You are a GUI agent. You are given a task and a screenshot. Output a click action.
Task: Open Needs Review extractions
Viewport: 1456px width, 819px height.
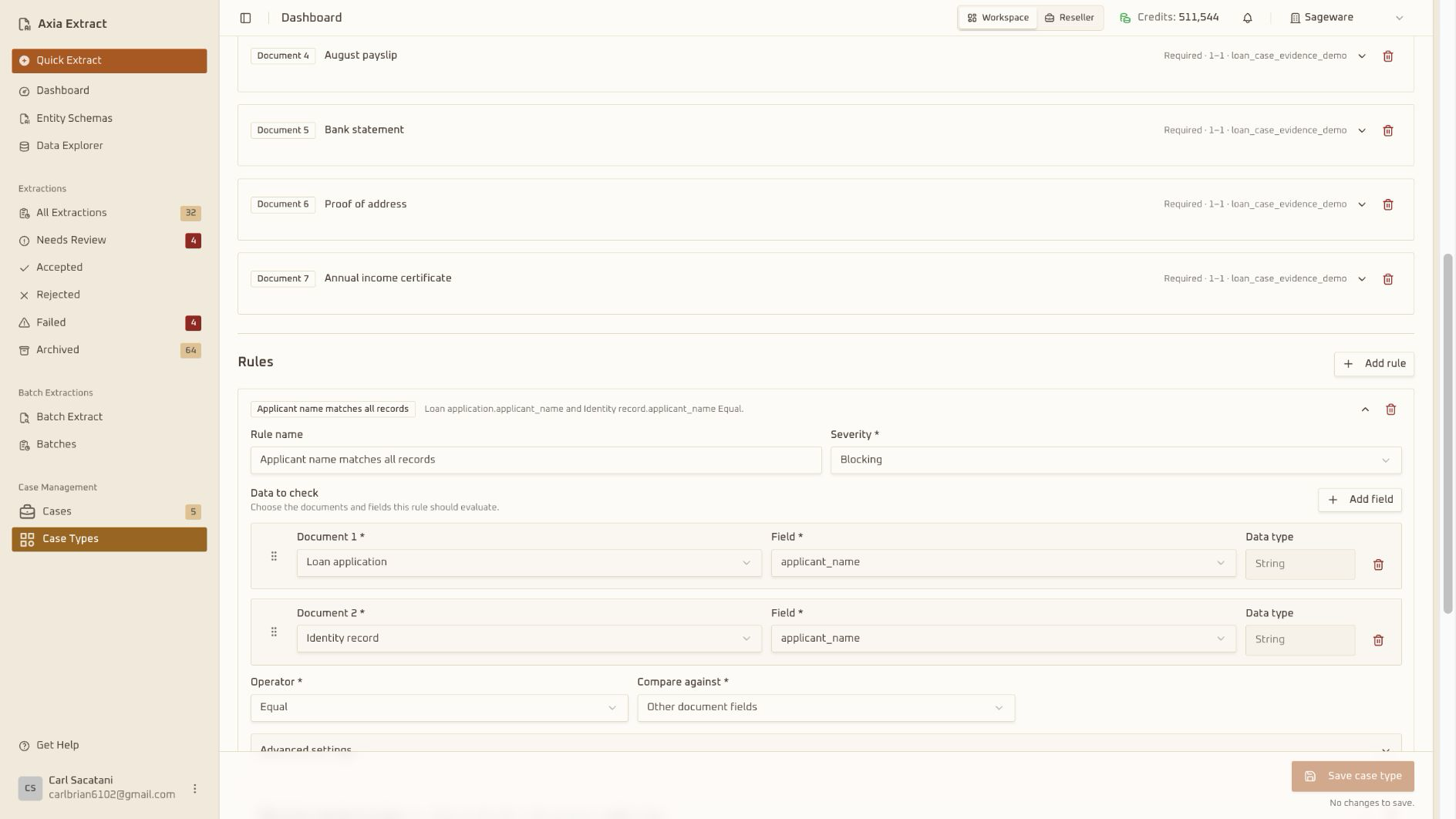[110, 241]
